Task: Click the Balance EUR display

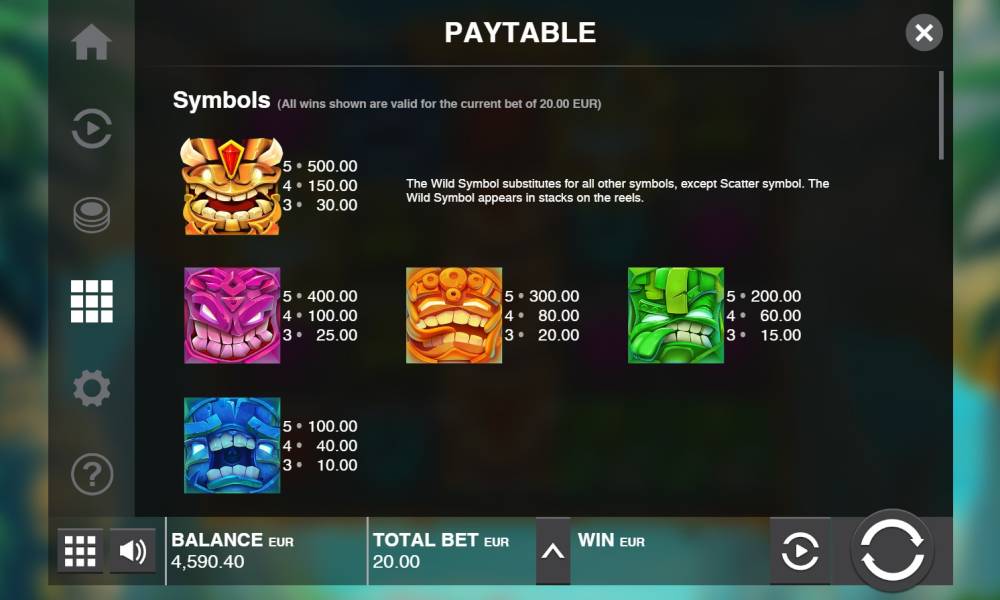Action: [267, 551]
